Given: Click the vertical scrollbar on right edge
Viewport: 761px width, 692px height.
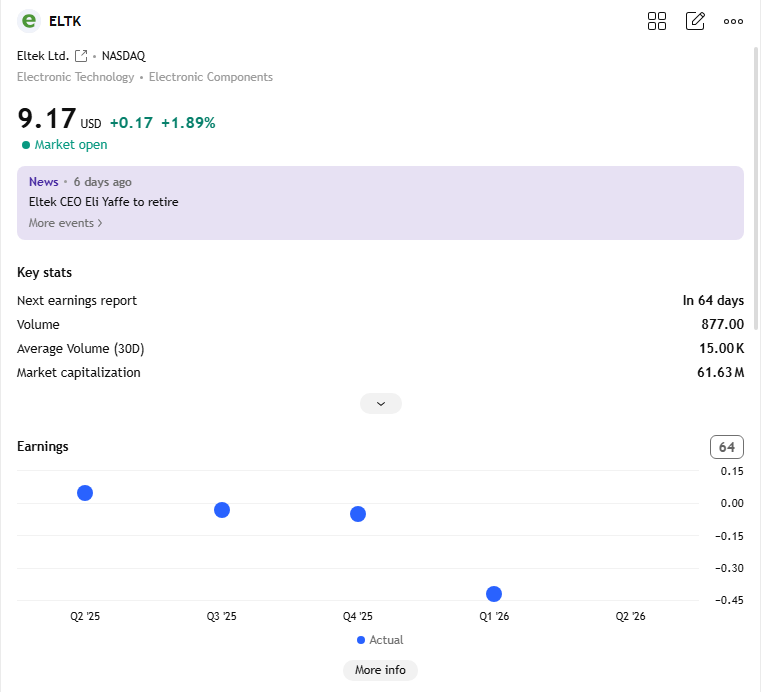Looking at the screenshot, I should (756, 189).
